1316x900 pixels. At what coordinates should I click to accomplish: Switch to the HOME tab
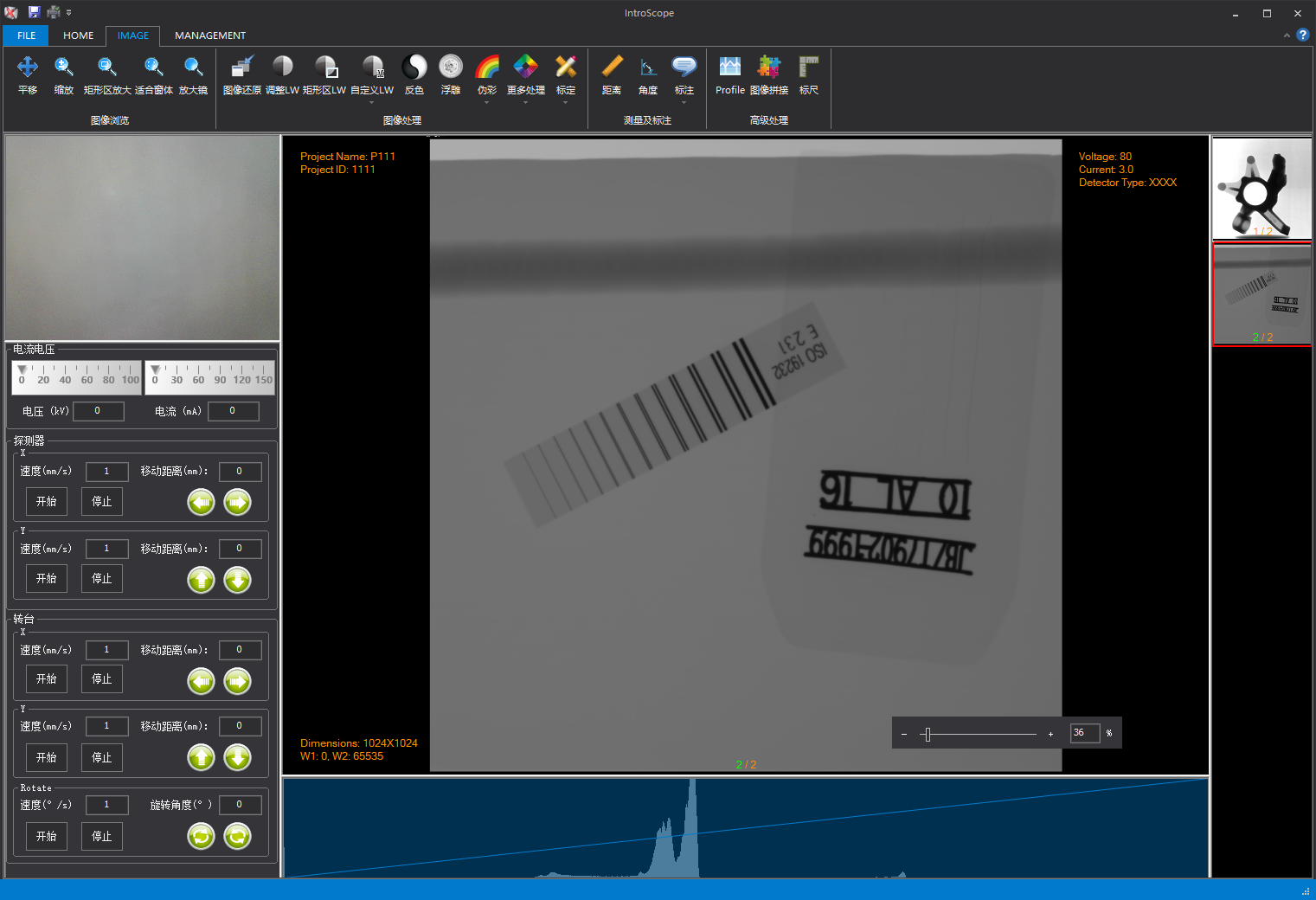click(x=79, y=35)
